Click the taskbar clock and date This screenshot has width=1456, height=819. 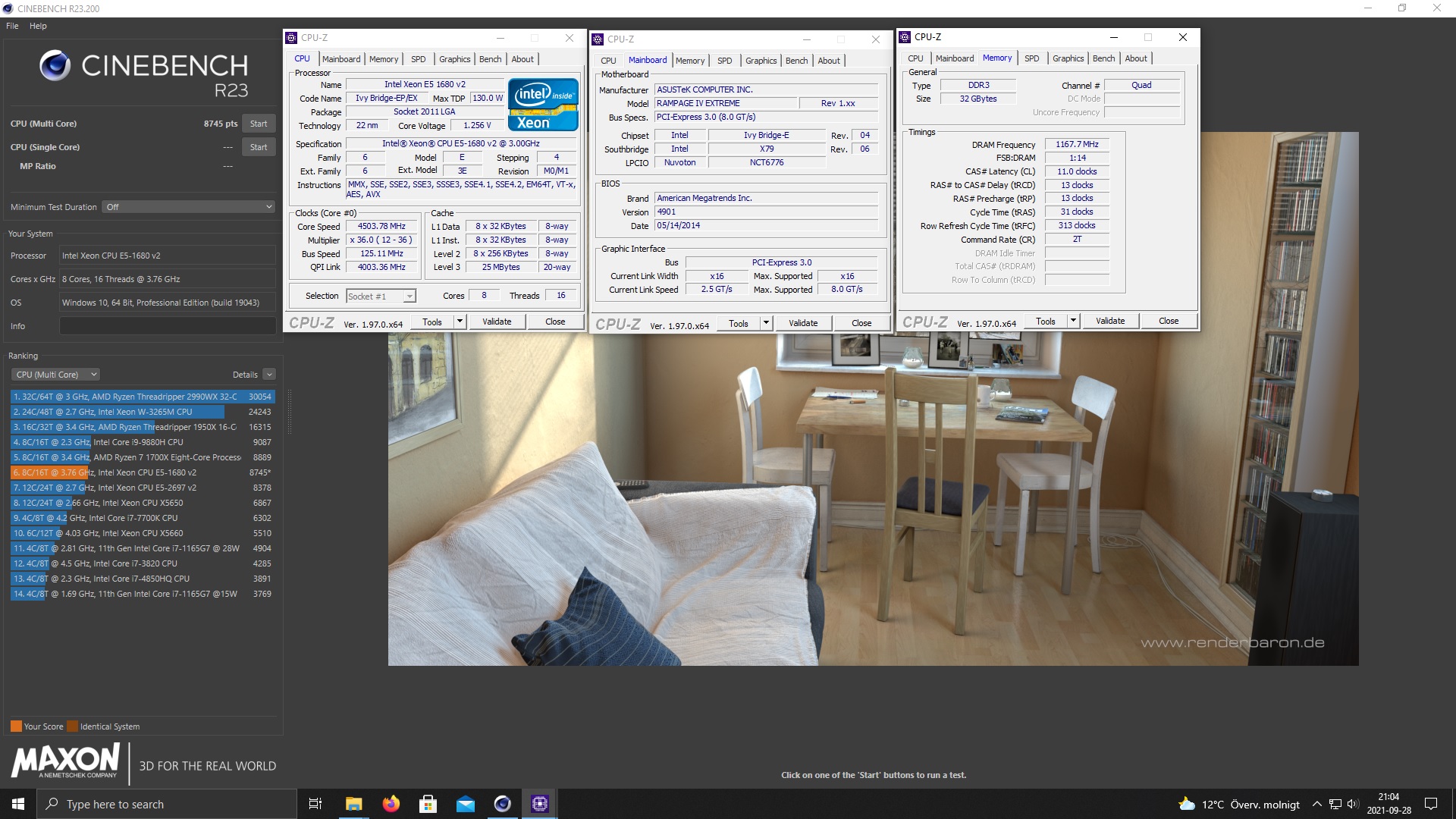pos(1389,804)
